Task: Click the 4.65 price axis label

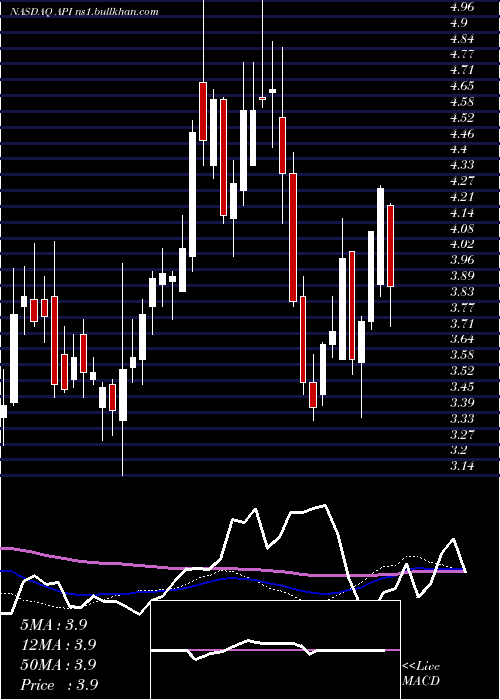Action: pyautogui.click(x=464, y=86)
